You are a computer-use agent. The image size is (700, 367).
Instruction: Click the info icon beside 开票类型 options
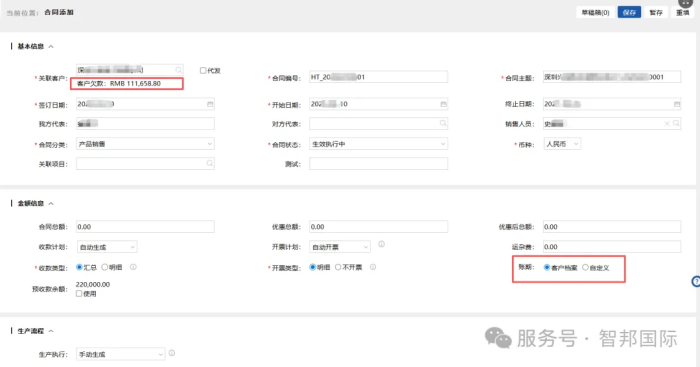(373, 267)
